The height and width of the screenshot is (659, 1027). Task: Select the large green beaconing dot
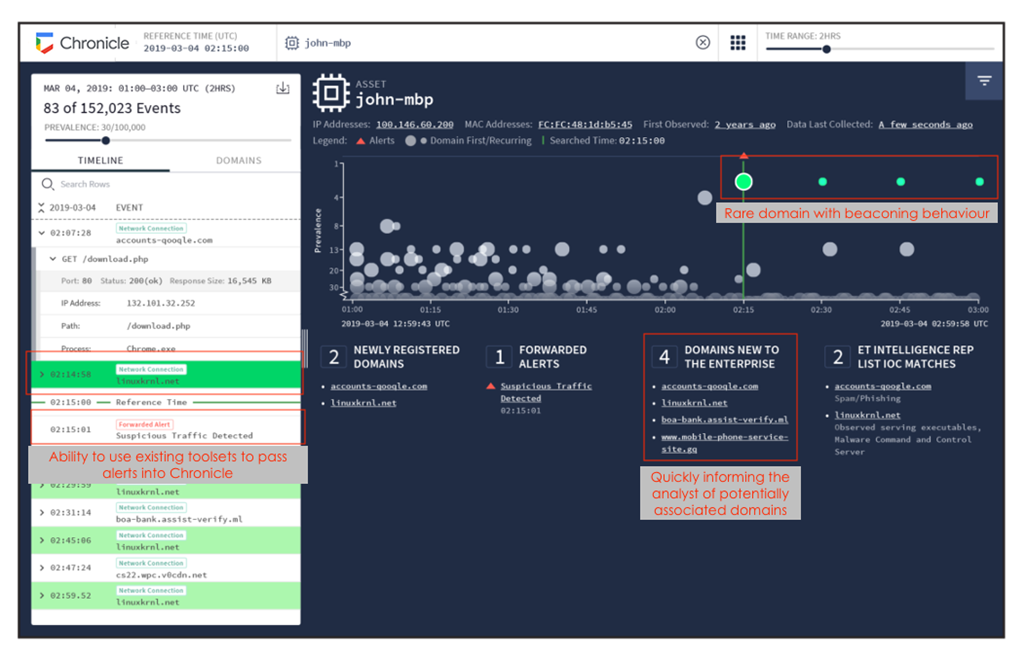coord(743,181)
